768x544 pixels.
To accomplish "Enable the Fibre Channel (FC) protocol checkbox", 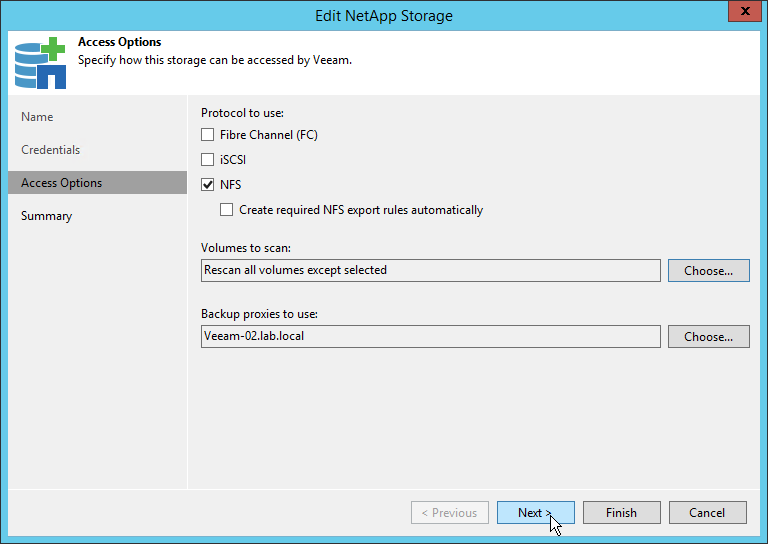I will coord(208,135).
